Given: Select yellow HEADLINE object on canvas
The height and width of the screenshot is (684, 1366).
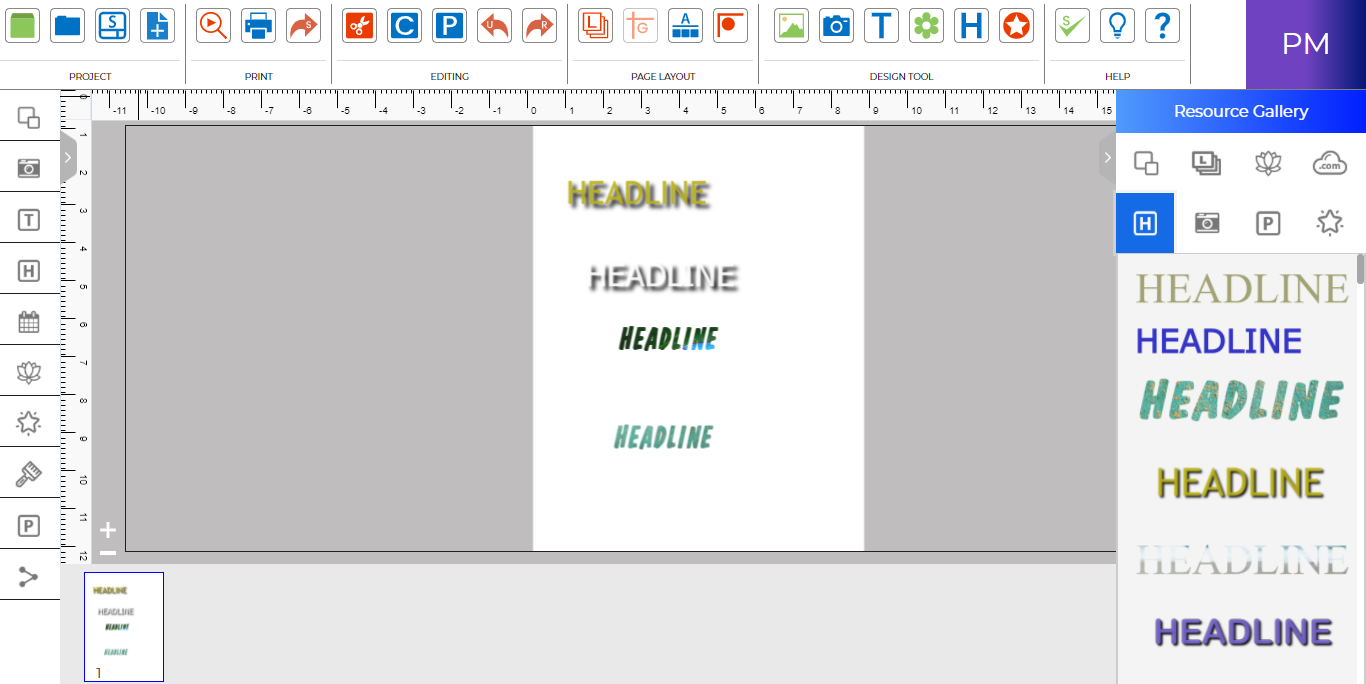Looking at the screenshot, I should (x=639, y=195).
